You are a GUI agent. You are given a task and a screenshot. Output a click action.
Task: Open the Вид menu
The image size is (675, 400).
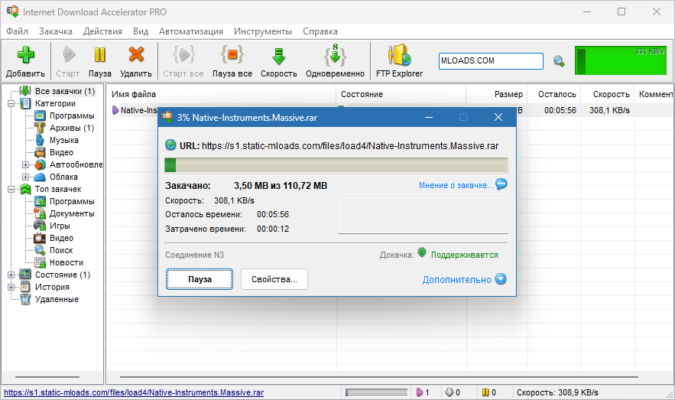(x=140, y=31)
